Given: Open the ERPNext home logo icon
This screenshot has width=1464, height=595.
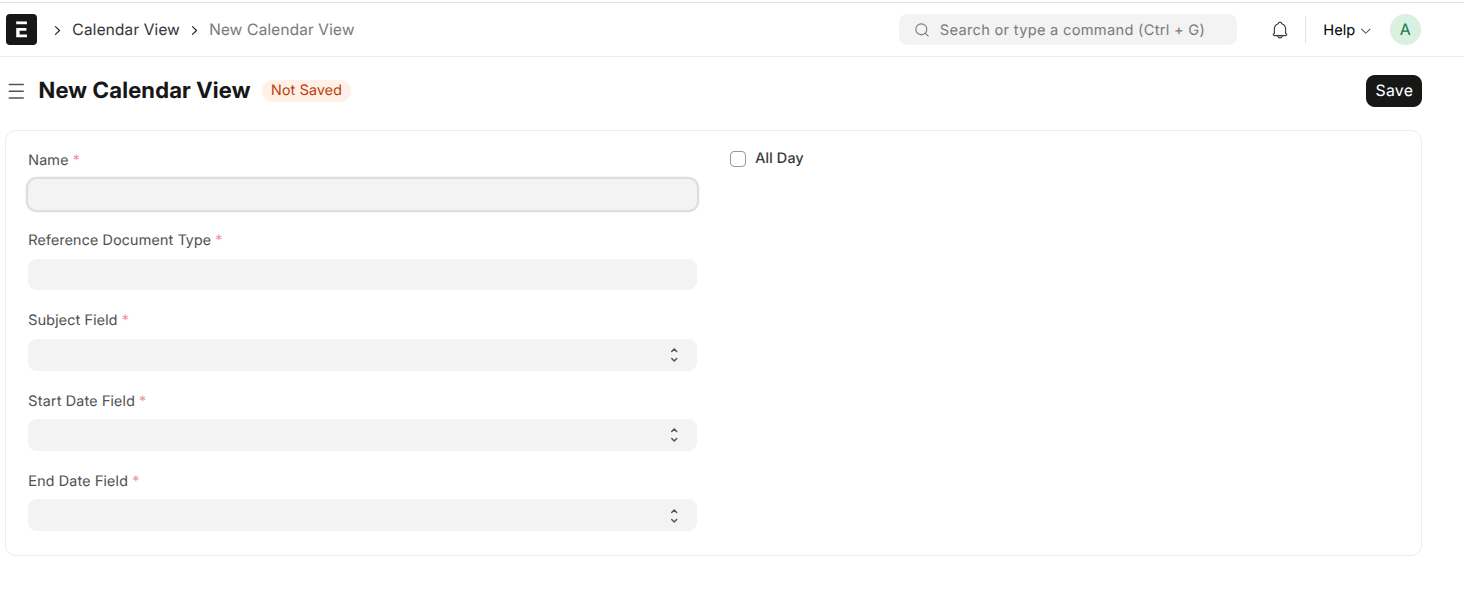Looking at the screenshot, I should (x=21, y=30).
